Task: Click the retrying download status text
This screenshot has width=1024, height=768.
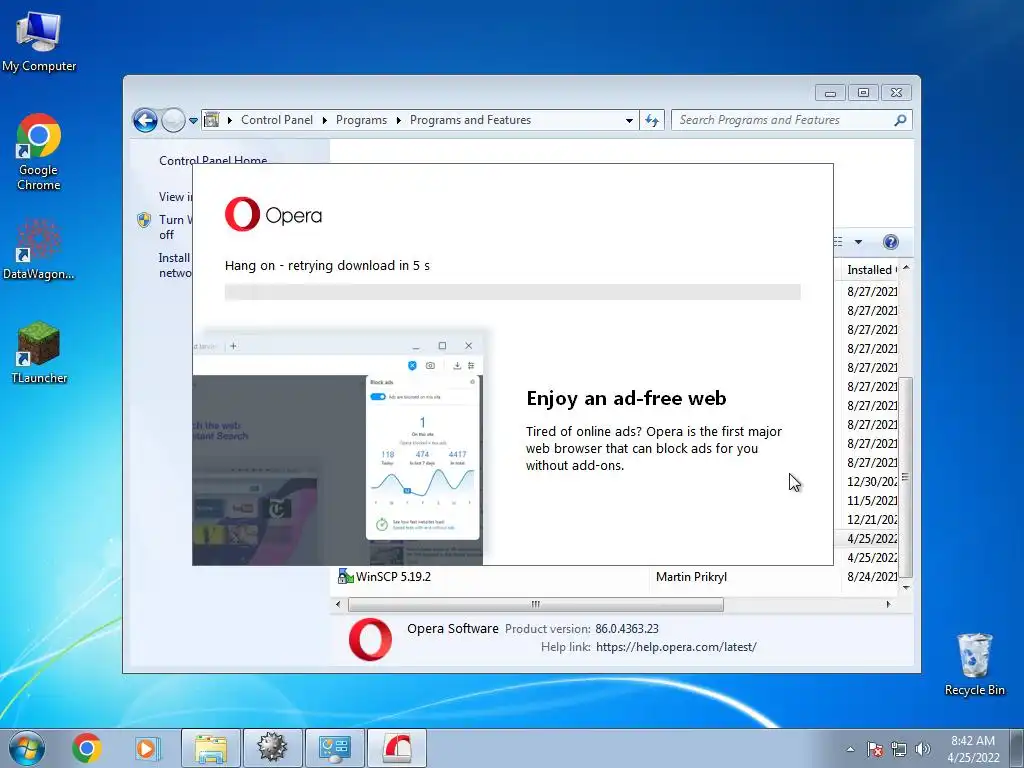Action: (x=327, y=266)
